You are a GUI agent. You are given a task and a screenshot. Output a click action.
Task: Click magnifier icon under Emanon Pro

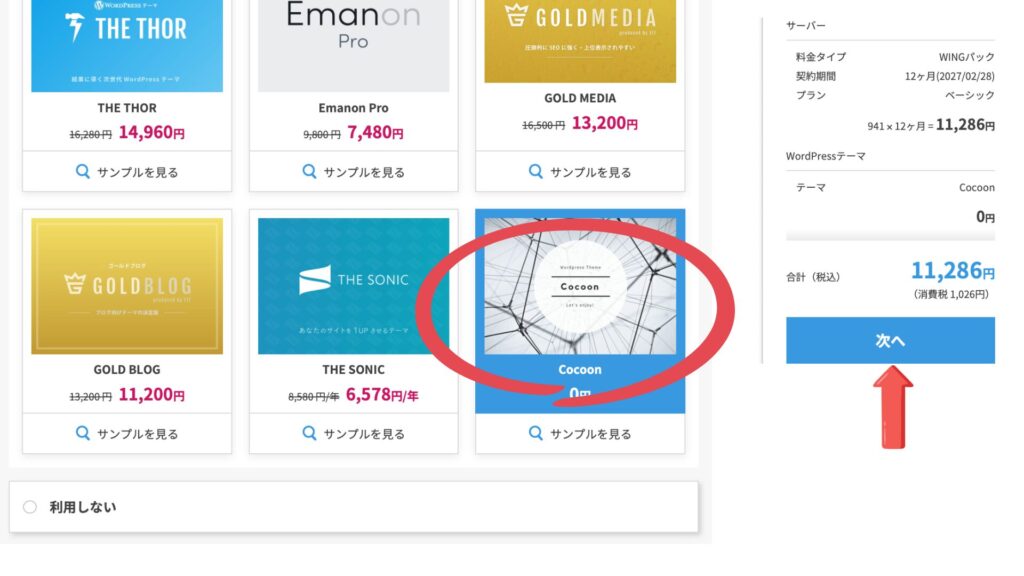click(x=310, y=172)
